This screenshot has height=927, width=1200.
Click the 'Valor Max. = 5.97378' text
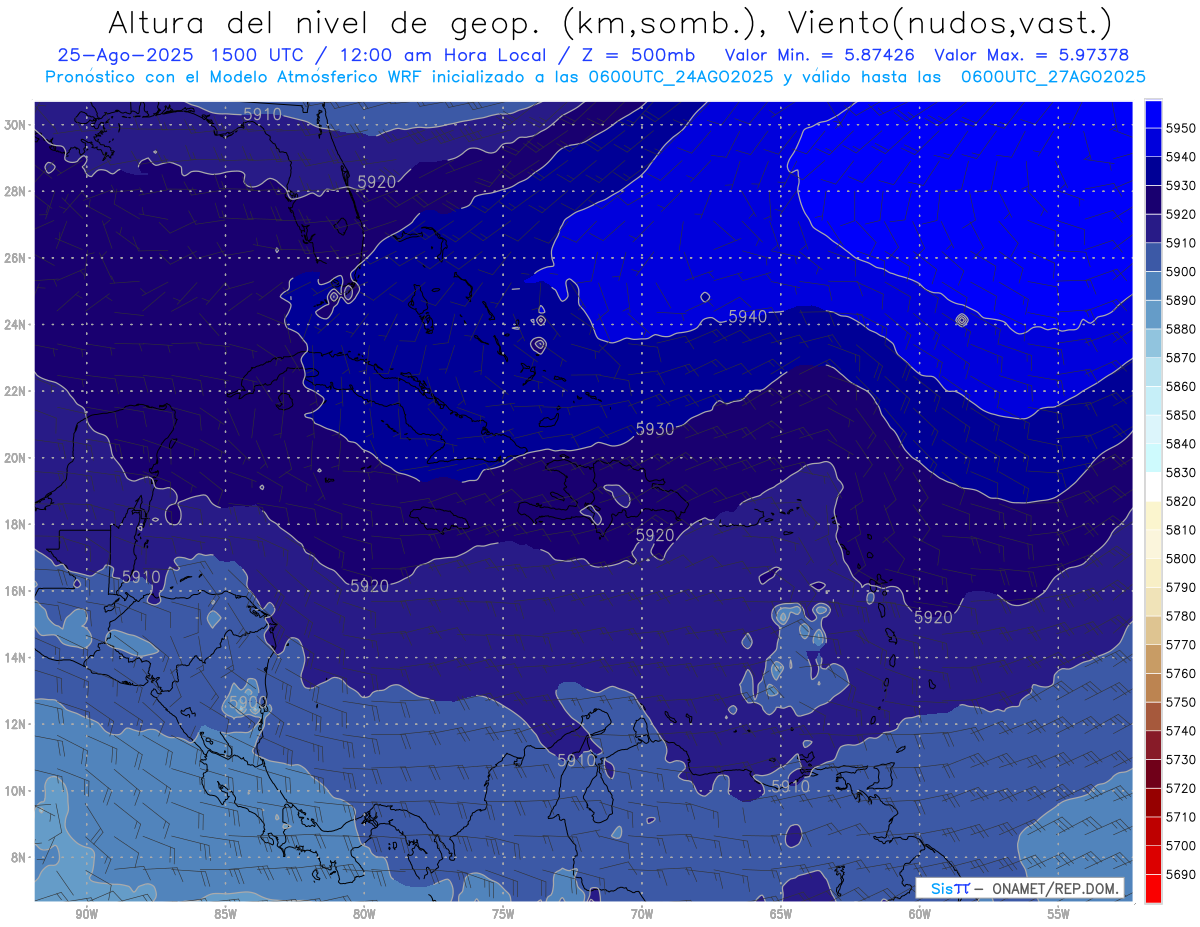coord(1030,56)
